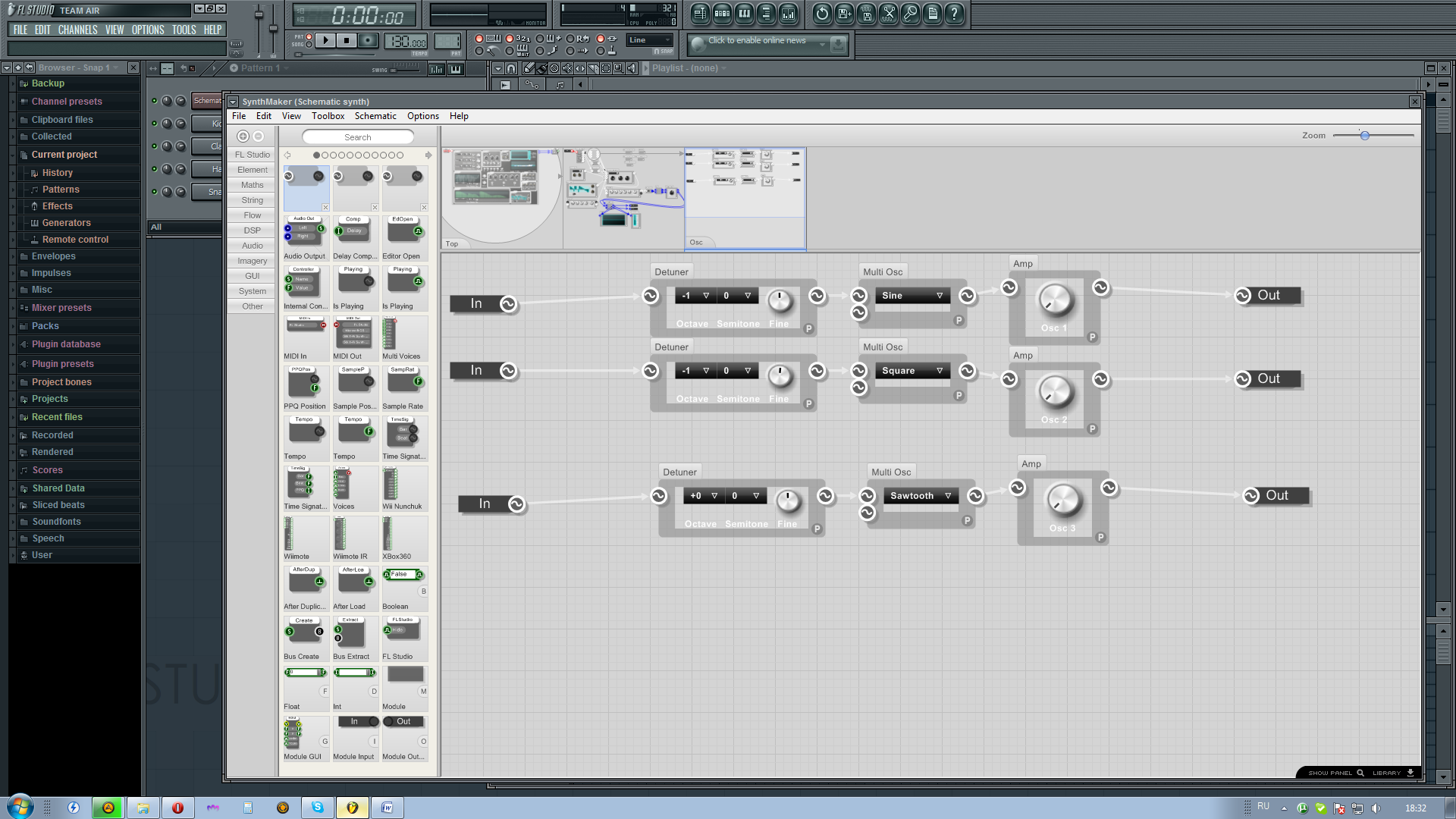Select SONG mode radio button
Image resolution: width=1456 pixels, height=819 pixels.
click(x=309, y=45)
